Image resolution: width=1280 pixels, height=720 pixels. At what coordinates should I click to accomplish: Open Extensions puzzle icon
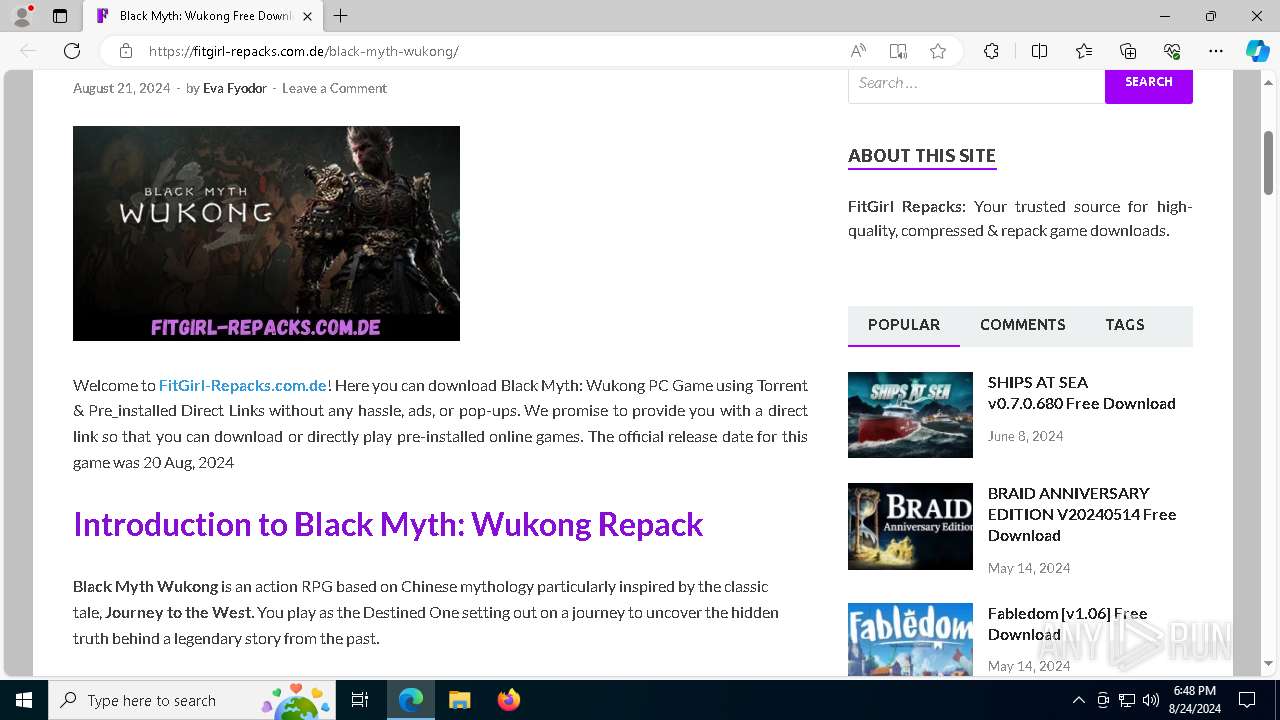coord(991,51)
